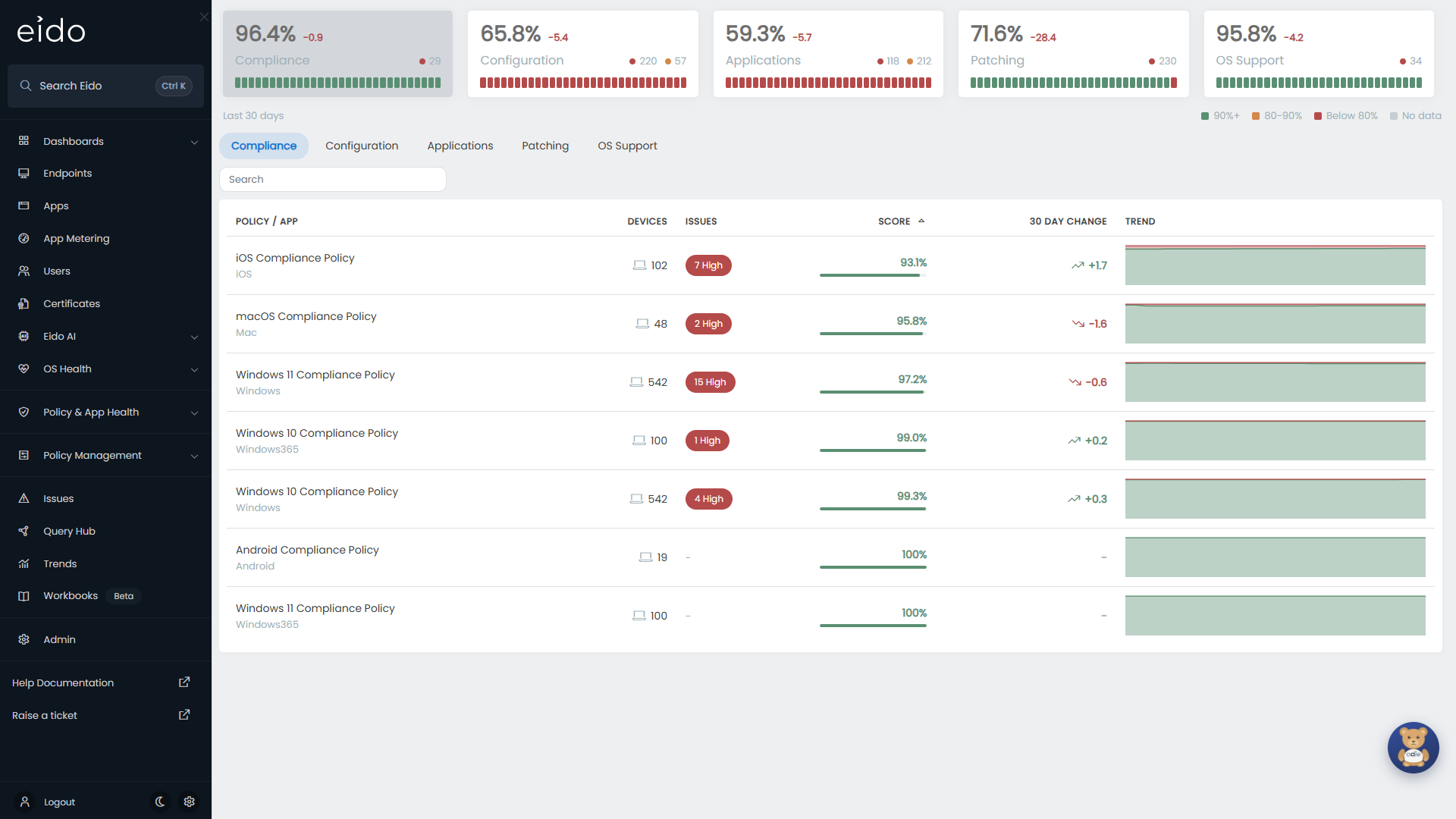Click the Help Documentation external link icon

[184, 682]
